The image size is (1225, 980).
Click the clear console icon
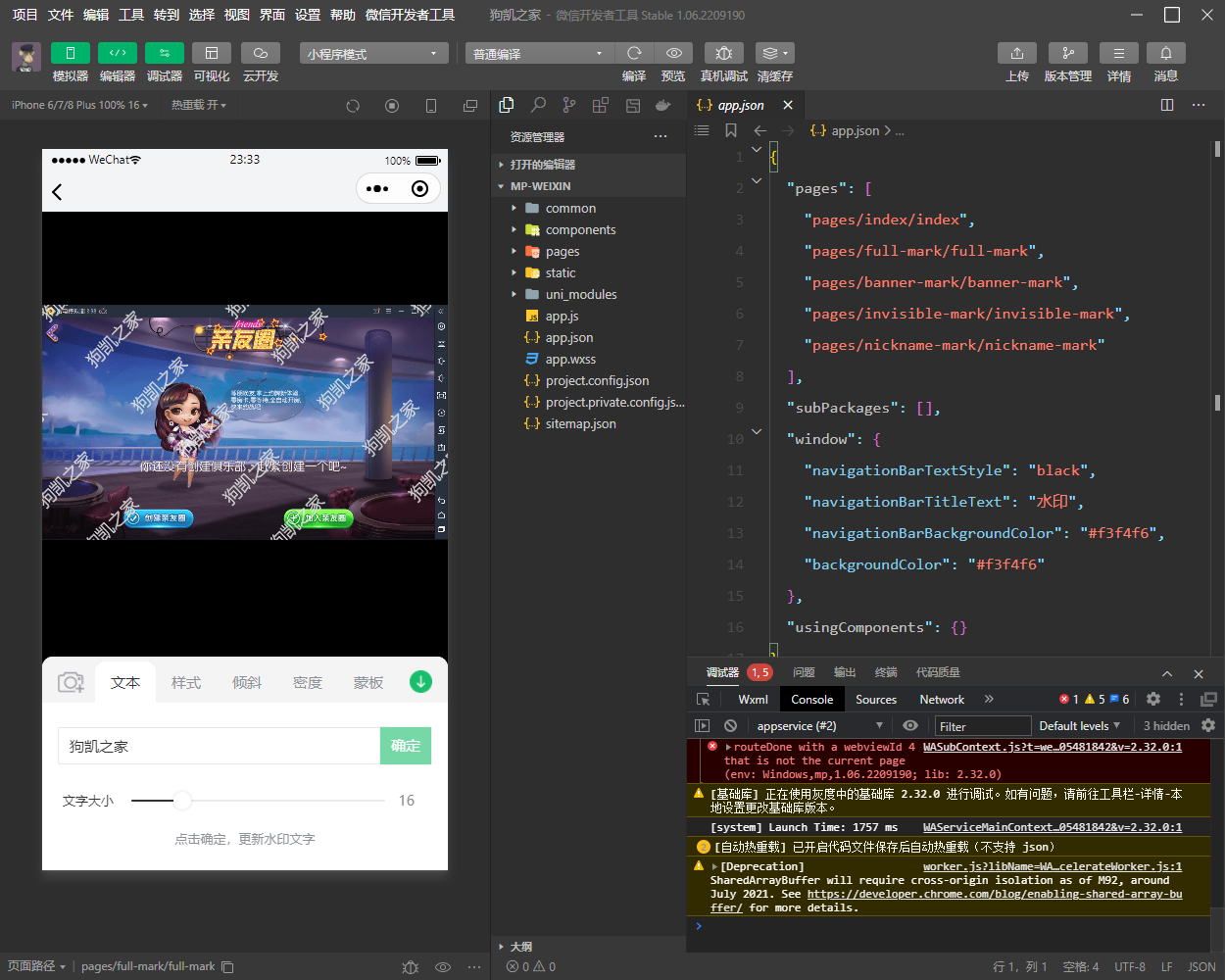(x=730, y=725)
